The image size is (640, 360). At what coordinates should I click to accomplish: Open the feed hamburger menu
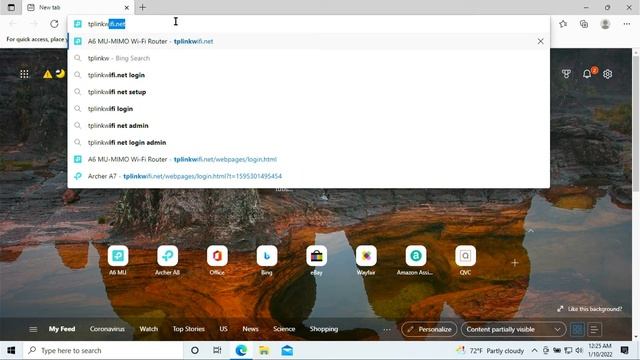point(33,329)
